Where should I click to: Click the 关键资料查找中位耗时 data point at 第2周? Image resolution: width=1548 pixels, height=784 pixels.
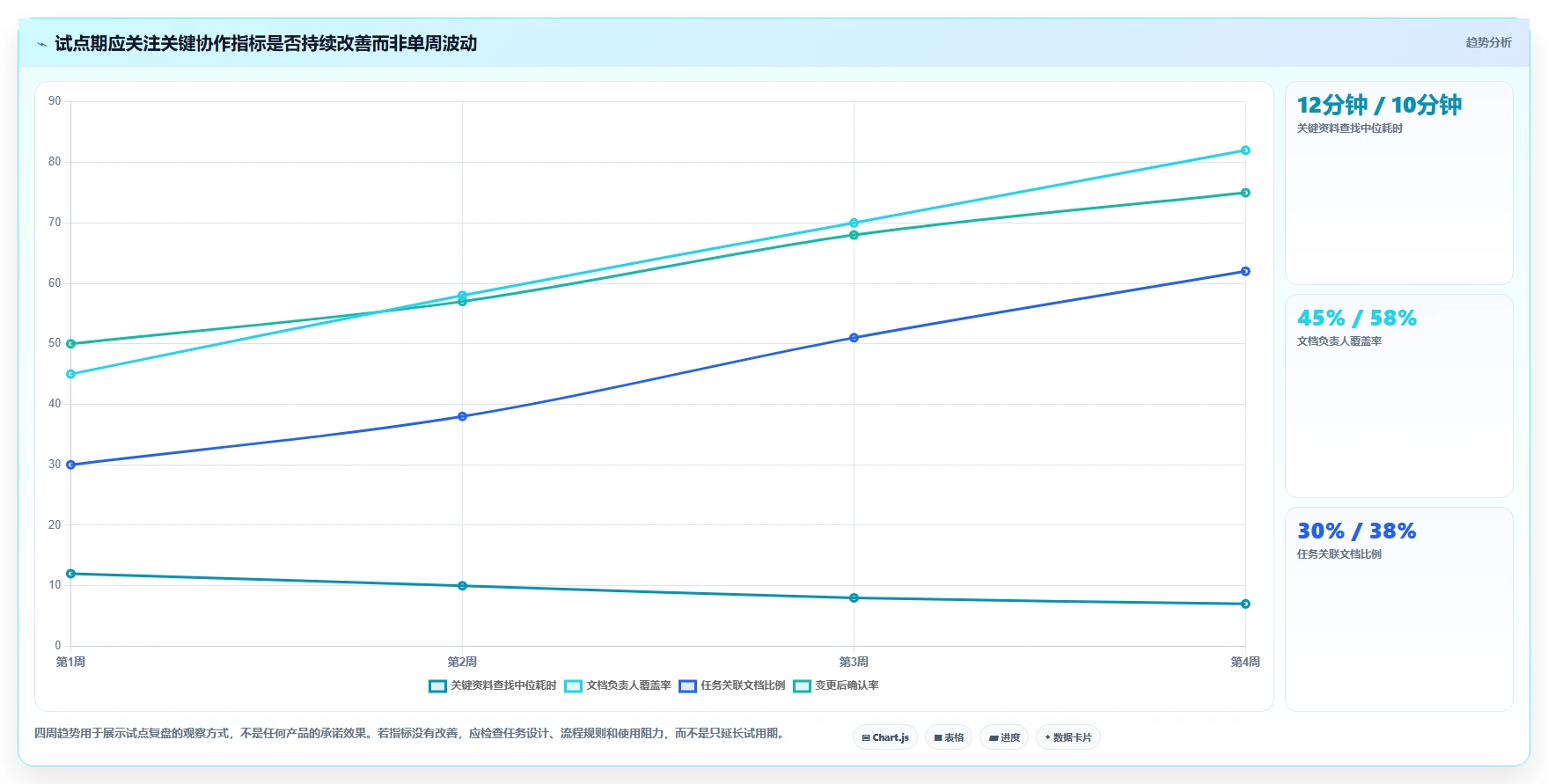pyautogui.click(x=462, y=586)
